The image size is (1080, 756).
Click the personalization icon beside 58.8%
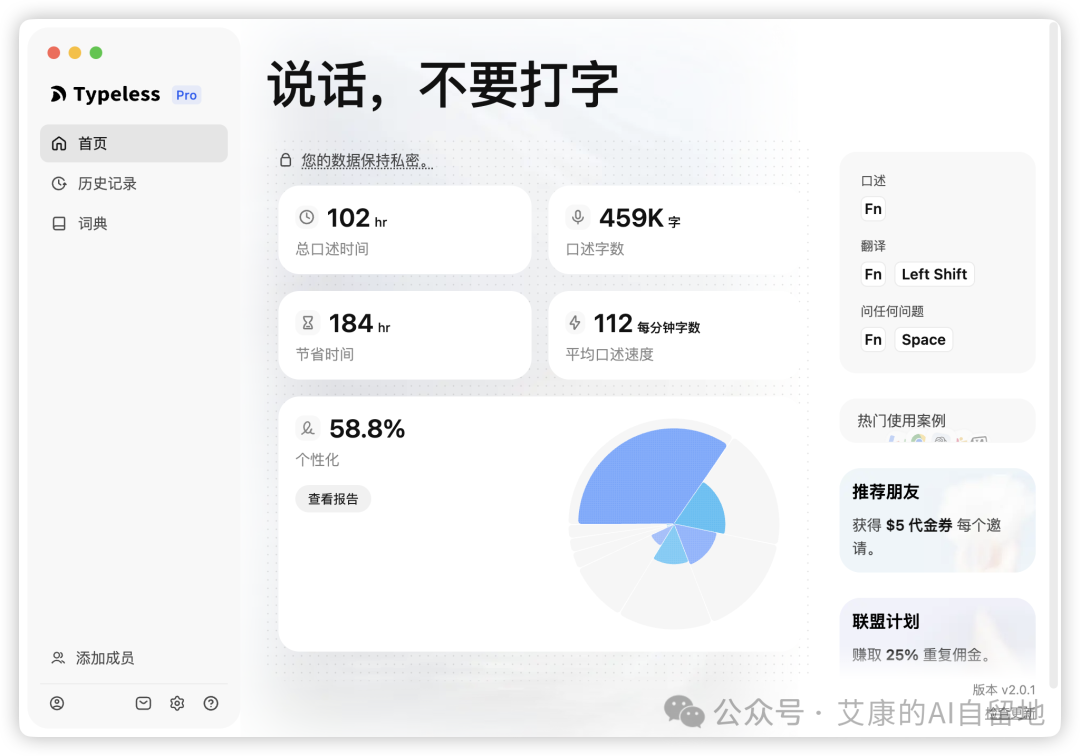coord(308,428)
